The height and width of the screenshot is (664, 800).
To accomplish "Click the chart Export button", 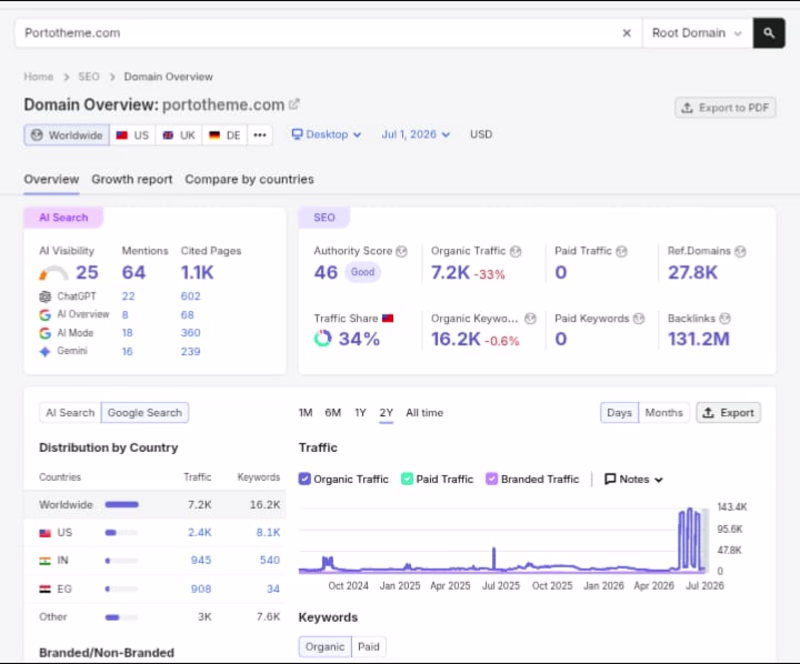I will 729,412.
